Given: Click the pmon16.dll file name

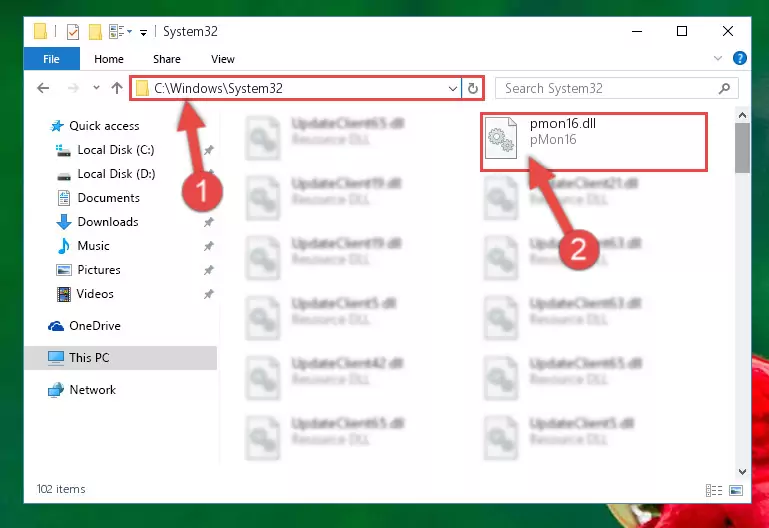Looking at the screenshot, I should pos(563,124).
